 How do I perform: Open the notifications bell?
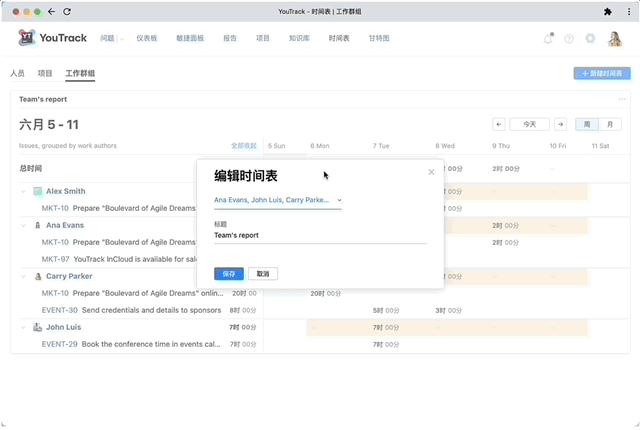(x=548, y=38)
